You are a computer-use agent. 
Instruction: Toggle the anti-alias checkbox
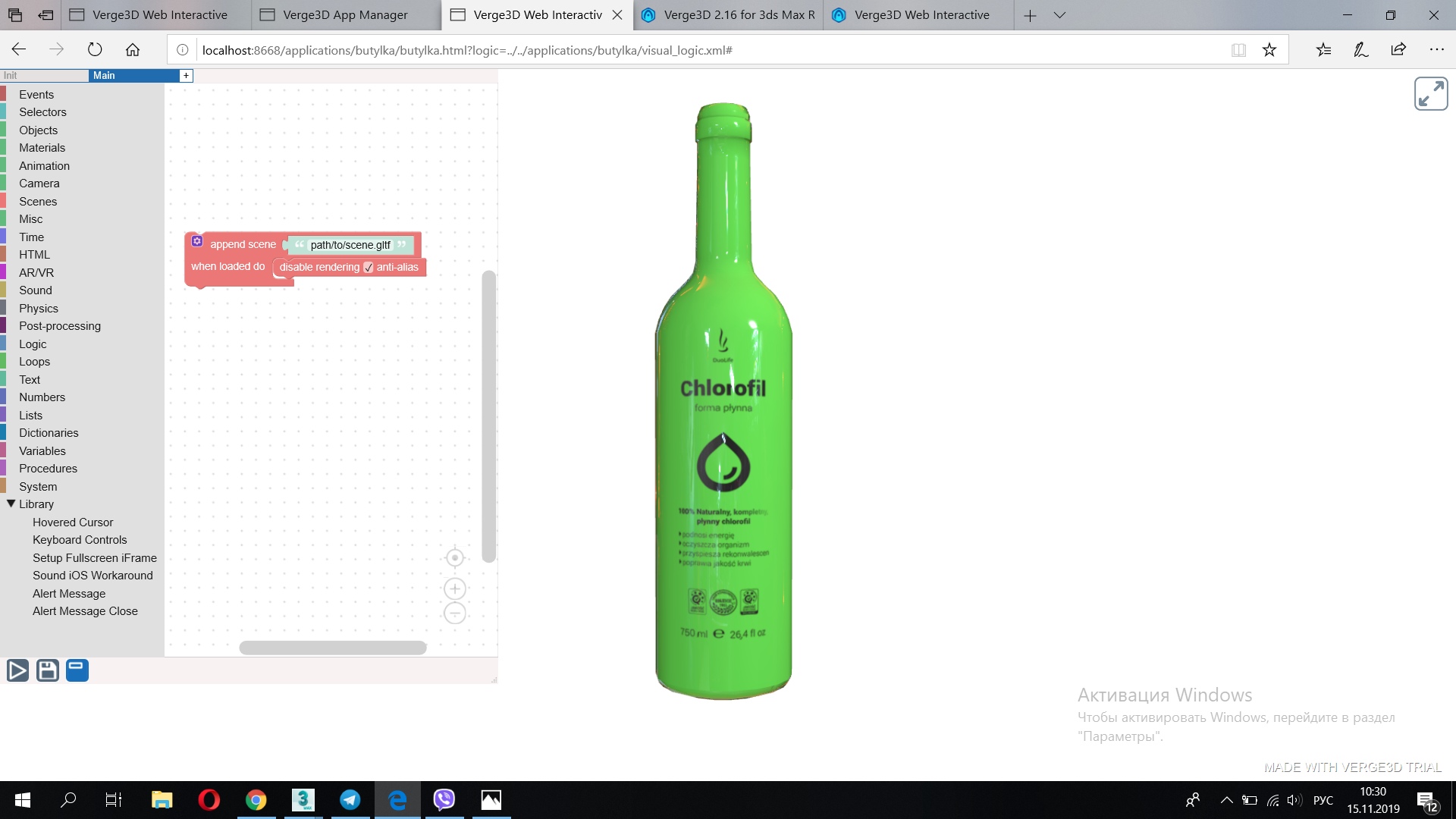369,267
